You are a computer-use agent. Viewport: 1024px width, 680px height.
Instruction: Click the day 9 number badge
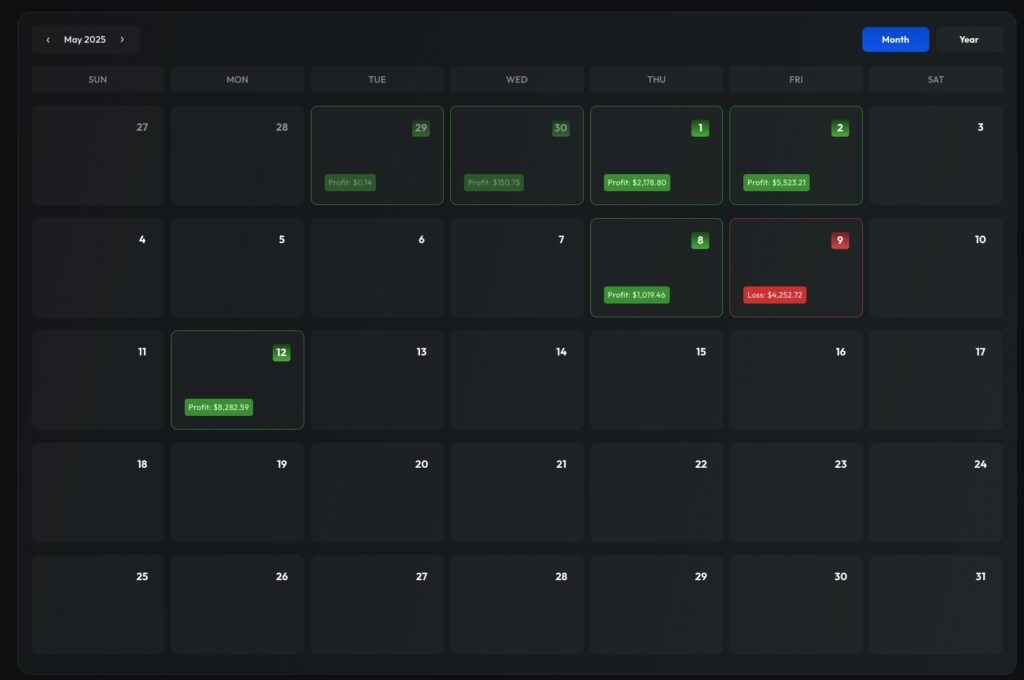(x=839, y=240)
